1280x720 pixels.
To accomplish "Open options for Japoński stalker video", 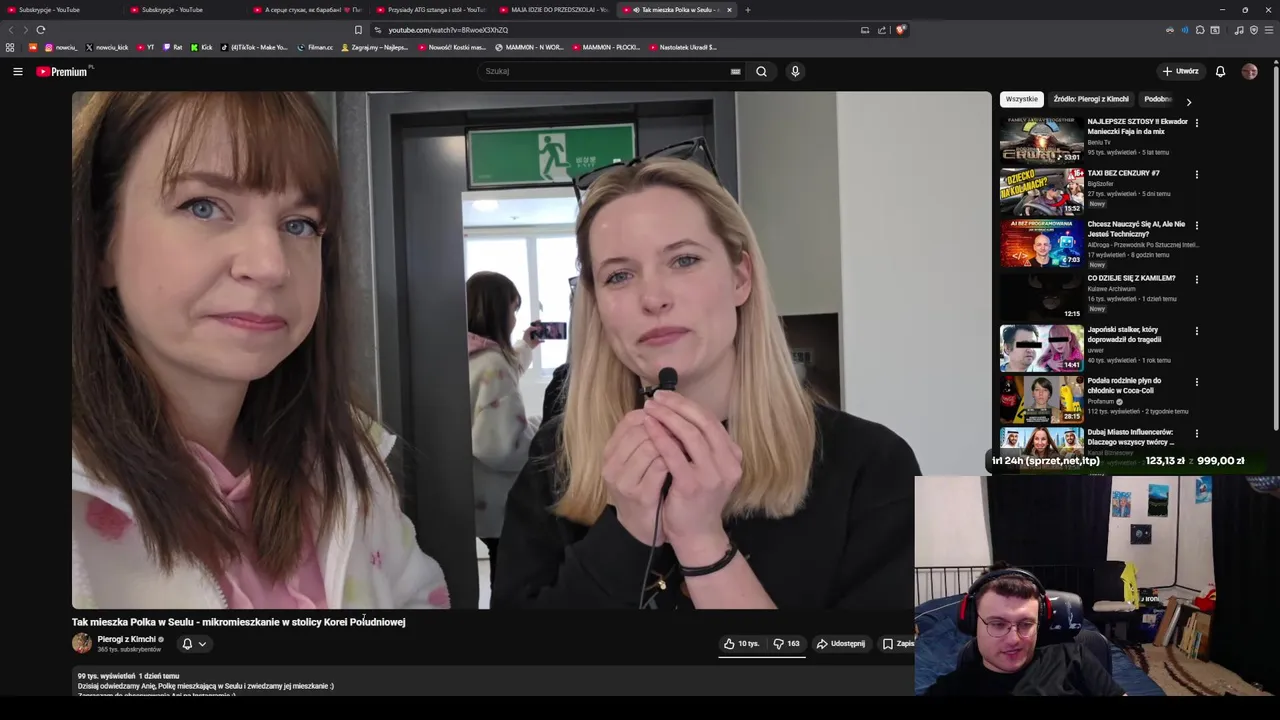I will [x=1197, y=331].
